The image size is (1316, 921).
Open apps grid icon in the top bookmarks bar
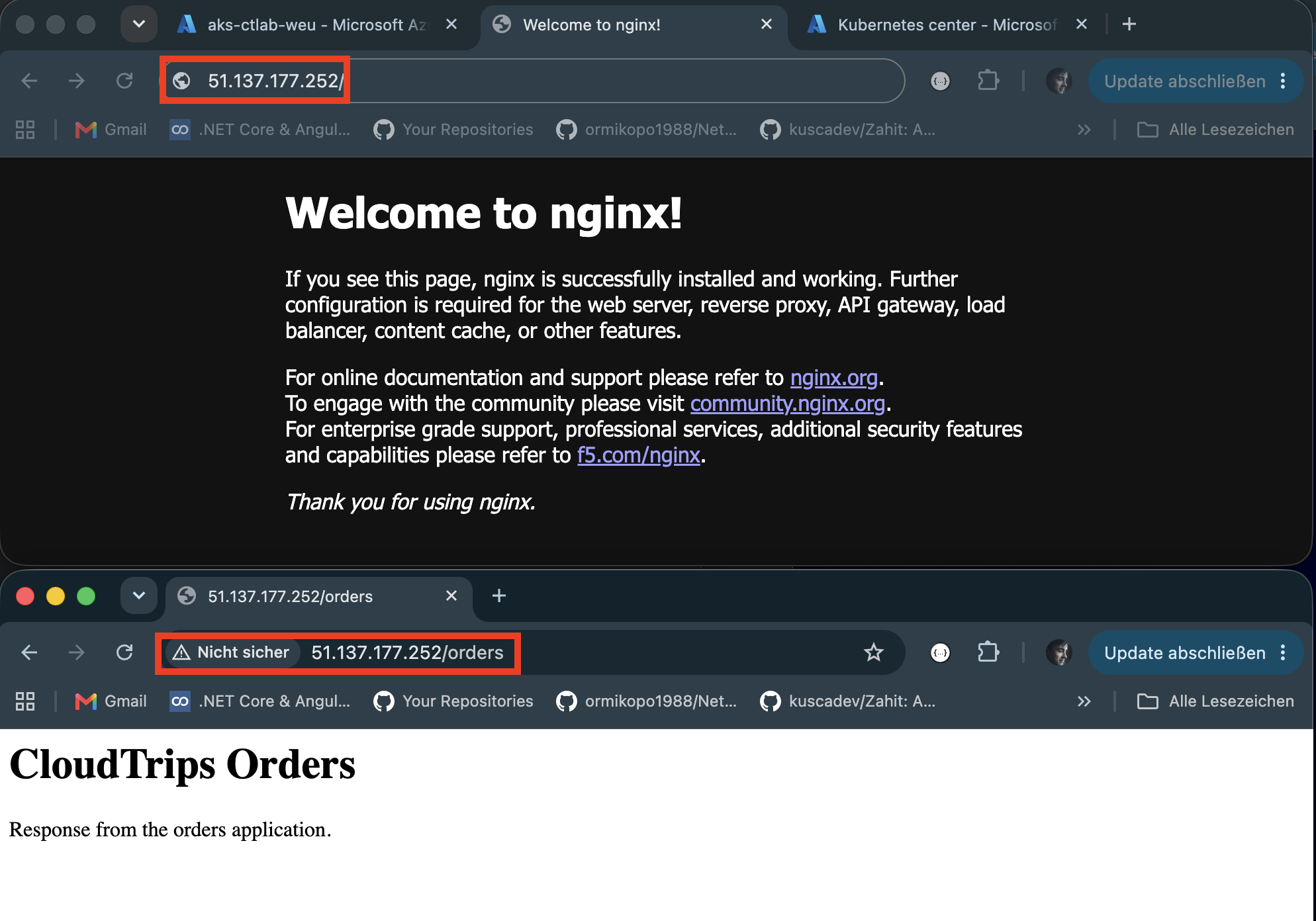[x=25, y=130]
